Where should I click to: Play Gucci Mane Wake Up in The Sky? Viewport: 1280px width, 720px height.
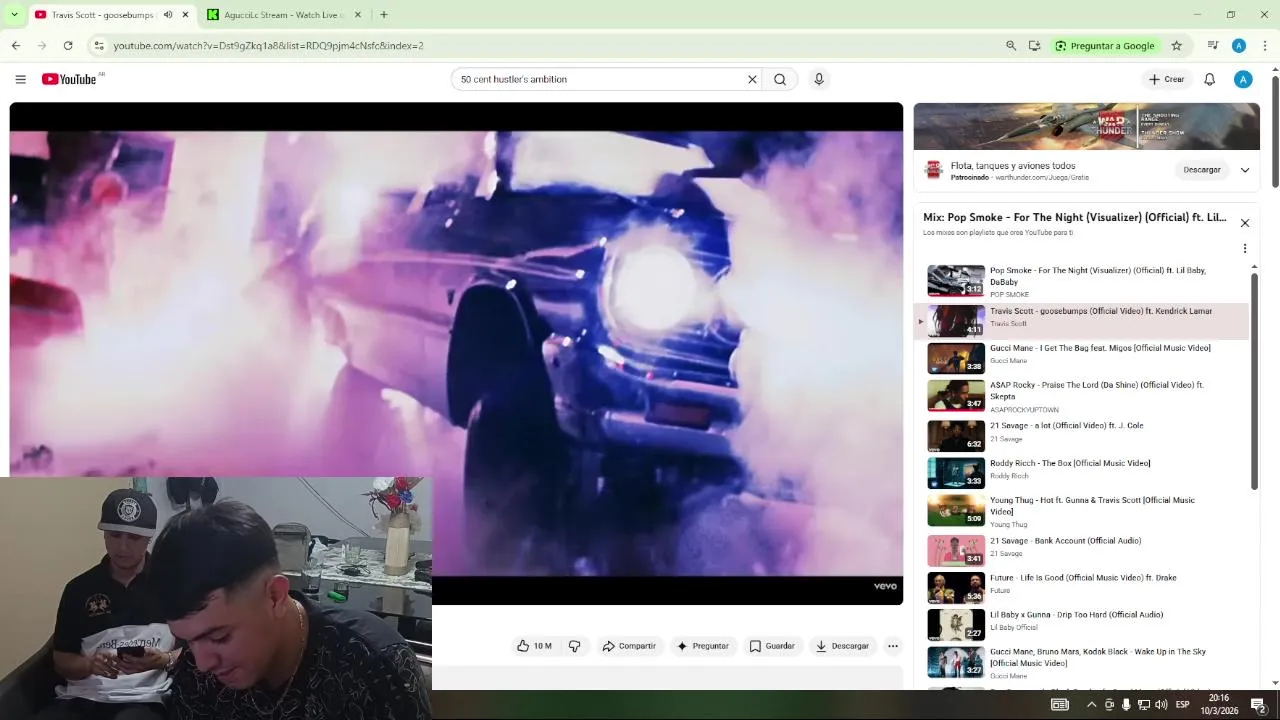(1081, 662)
